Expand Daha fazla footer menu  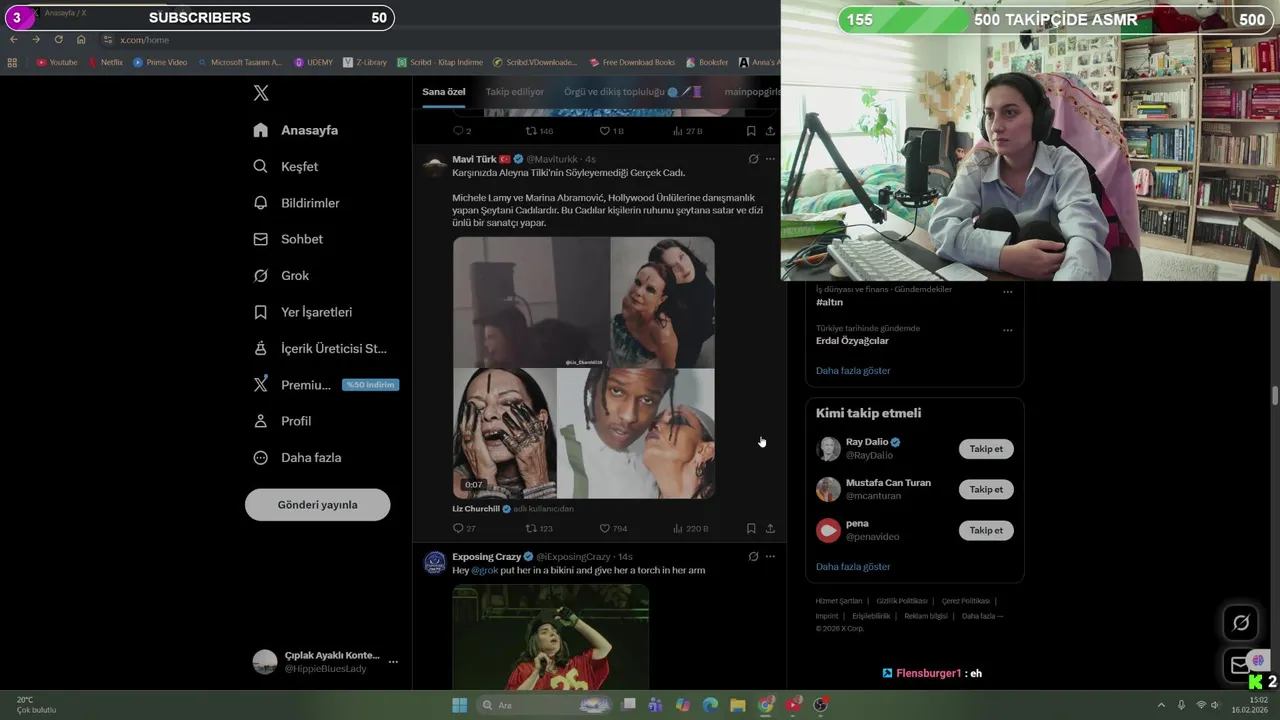[x=982, y=616]
